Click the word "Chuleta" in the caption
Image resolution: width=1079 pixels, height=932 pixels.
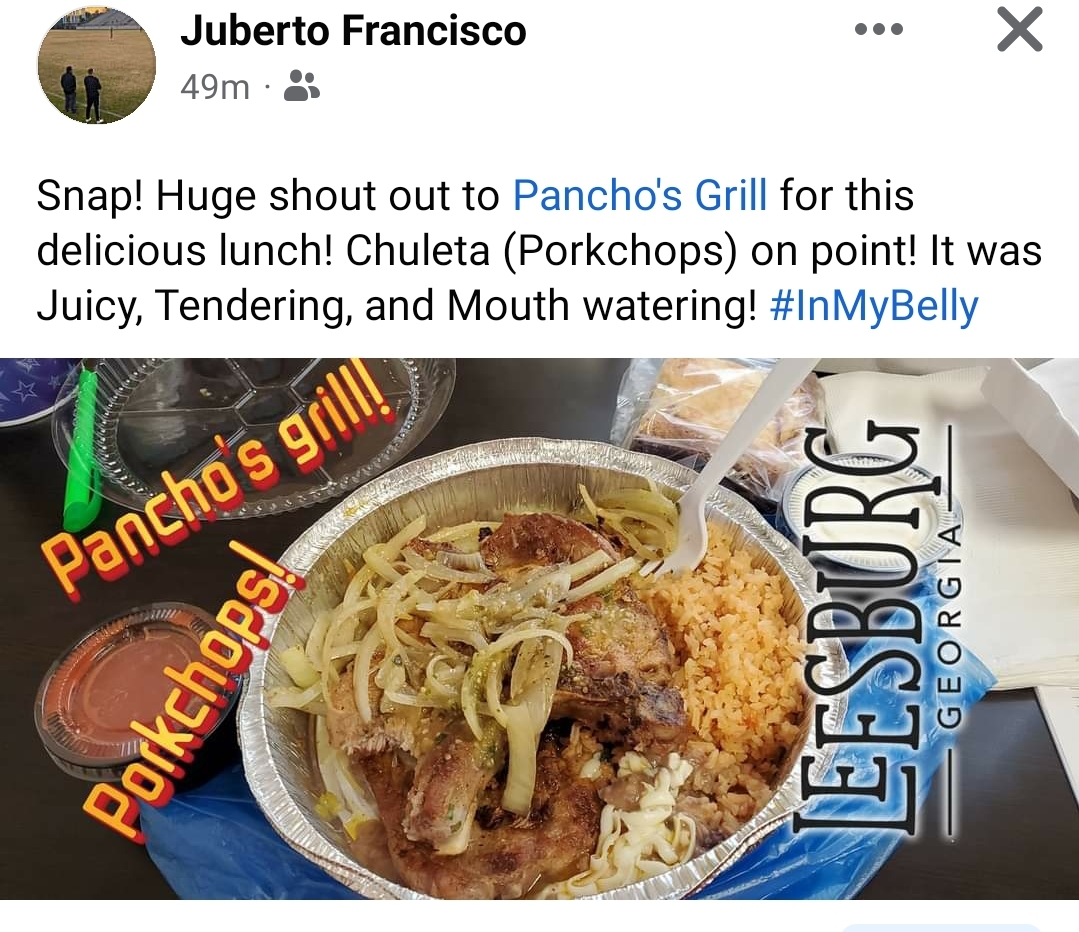click(418, 251)
